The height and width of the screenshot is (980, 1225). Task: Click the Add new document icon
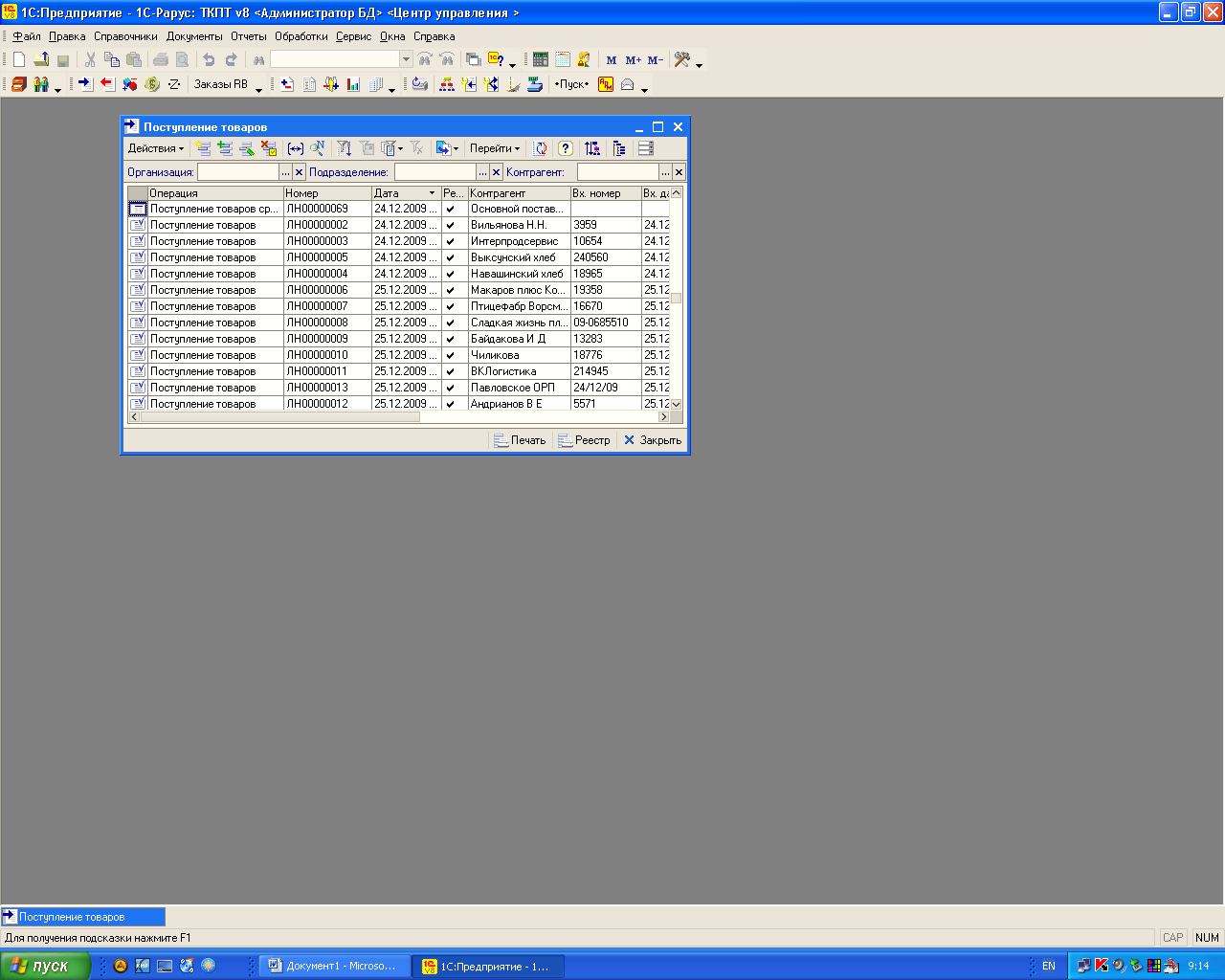(x=203, y=148)
